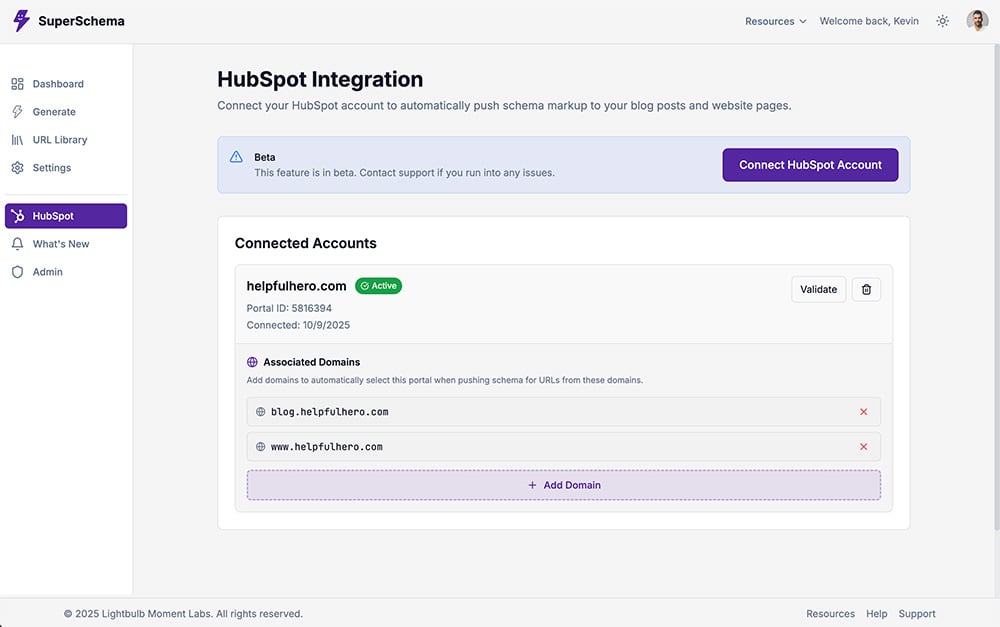Click the SuperSchema lightning bolt logo
The width and height of the screenshot is (1000, 627).
click(22, 21)
